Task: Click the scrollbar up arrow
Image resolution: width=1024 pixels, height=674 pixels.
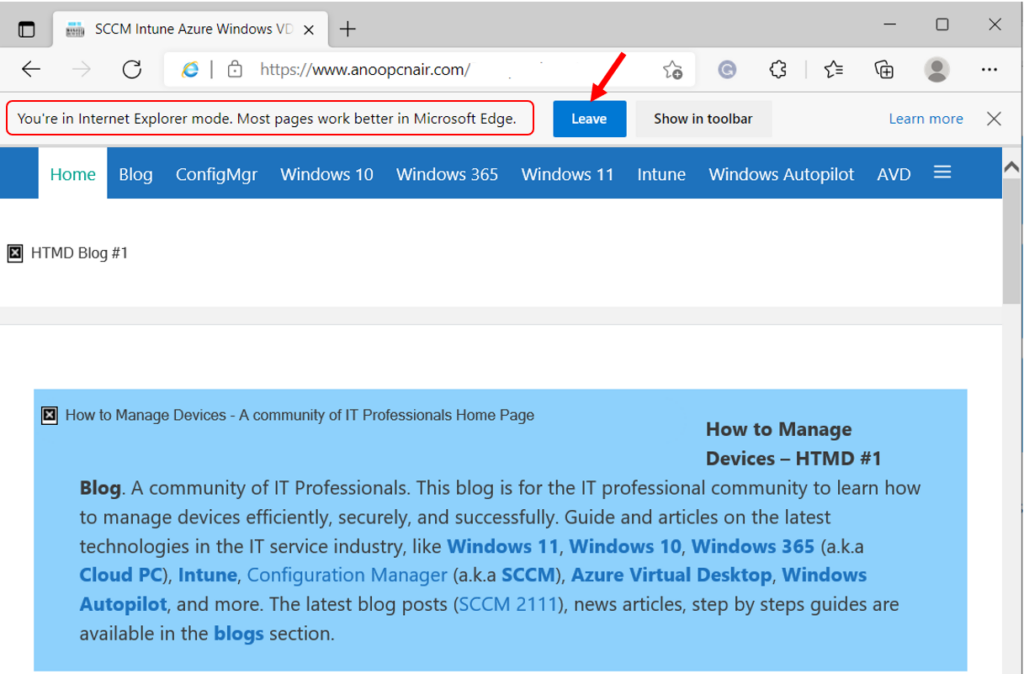Action: tap(1012, 167)
